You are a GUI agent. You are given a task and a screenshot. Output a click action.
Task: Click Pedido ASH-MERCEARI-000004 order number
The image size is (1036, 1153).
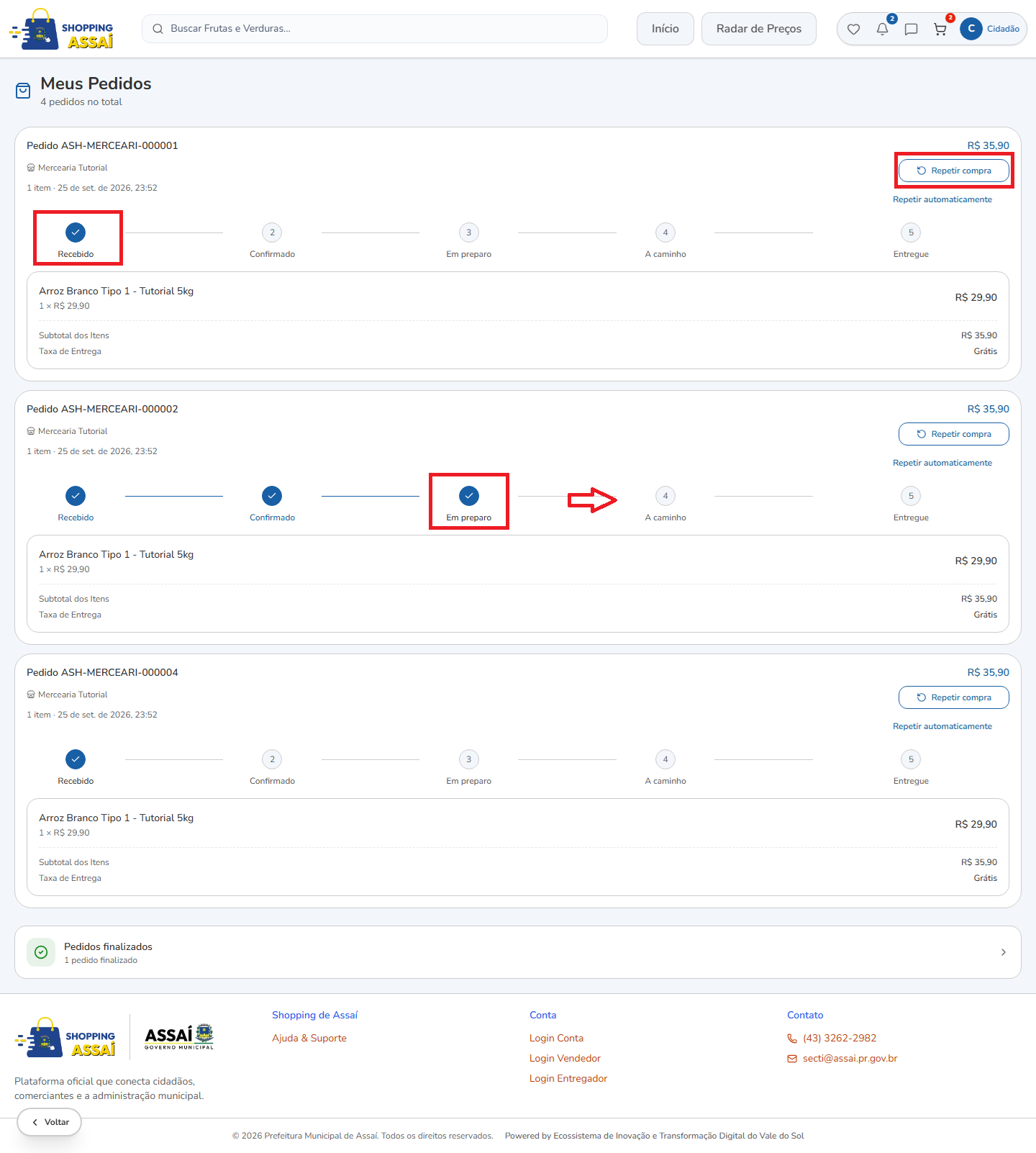click(102, 672)
